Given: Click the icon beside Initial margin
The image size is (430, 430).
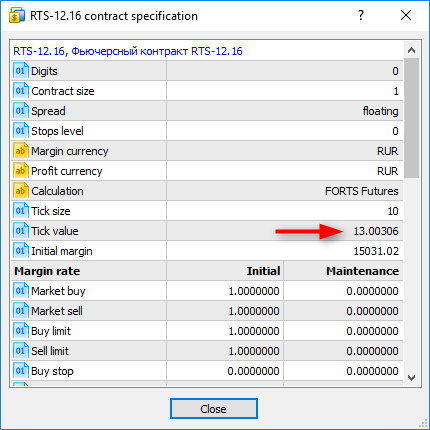Looking at the screenshot, I should [x=21, y=251].
